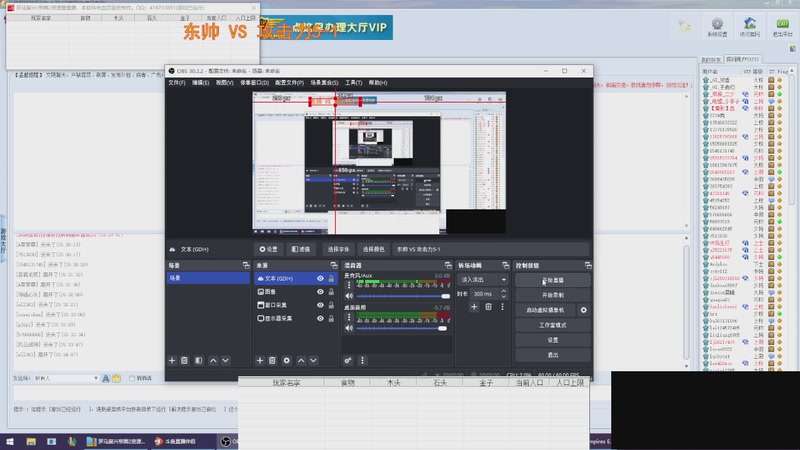Viewport: 800px width, 450px height.
Task: Hide the image source with its eye icon
Action: point(320,292)
